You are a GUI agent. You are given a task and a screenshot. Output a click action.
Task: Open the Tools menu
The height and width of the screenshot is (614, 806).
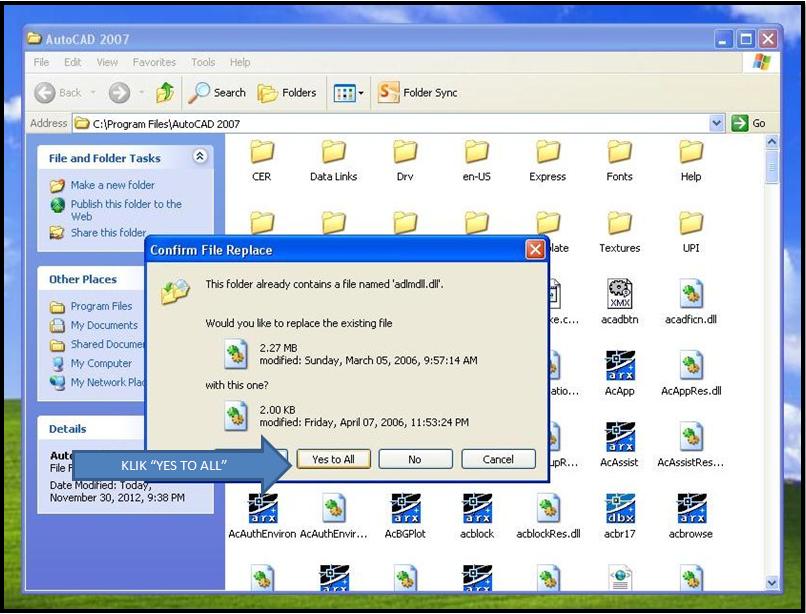pyautogui.click(x=203, y=62)
